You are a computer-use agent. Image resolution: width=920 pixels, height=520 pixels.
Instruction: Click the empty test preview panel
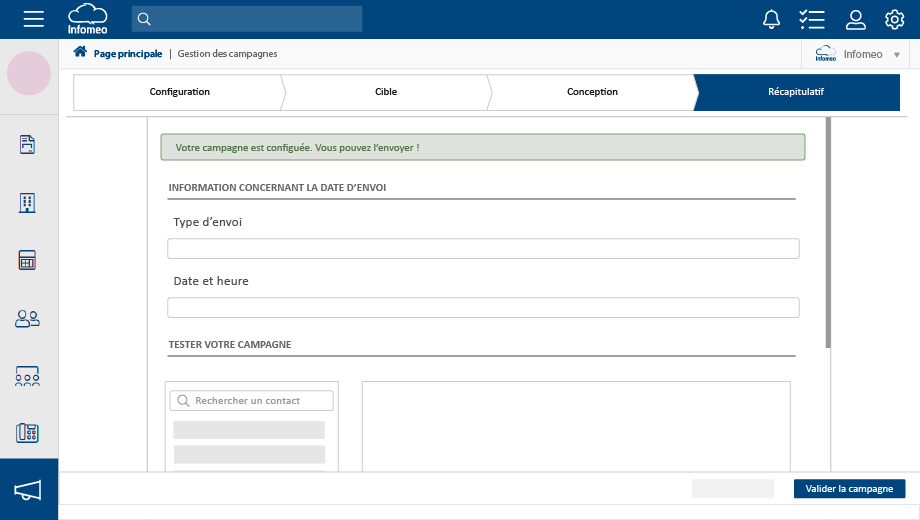click(576, 427)
